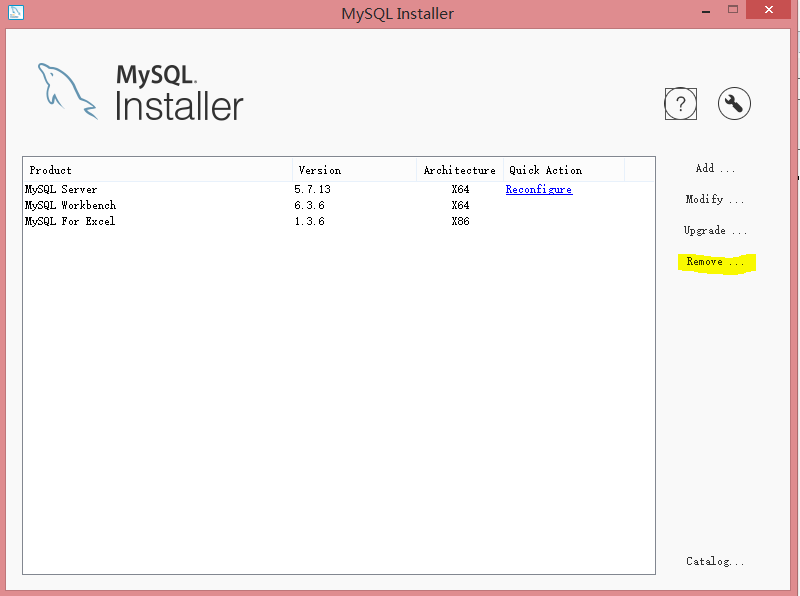
Task: Click version 6.3.6 cell
Action: coord(309,205)
